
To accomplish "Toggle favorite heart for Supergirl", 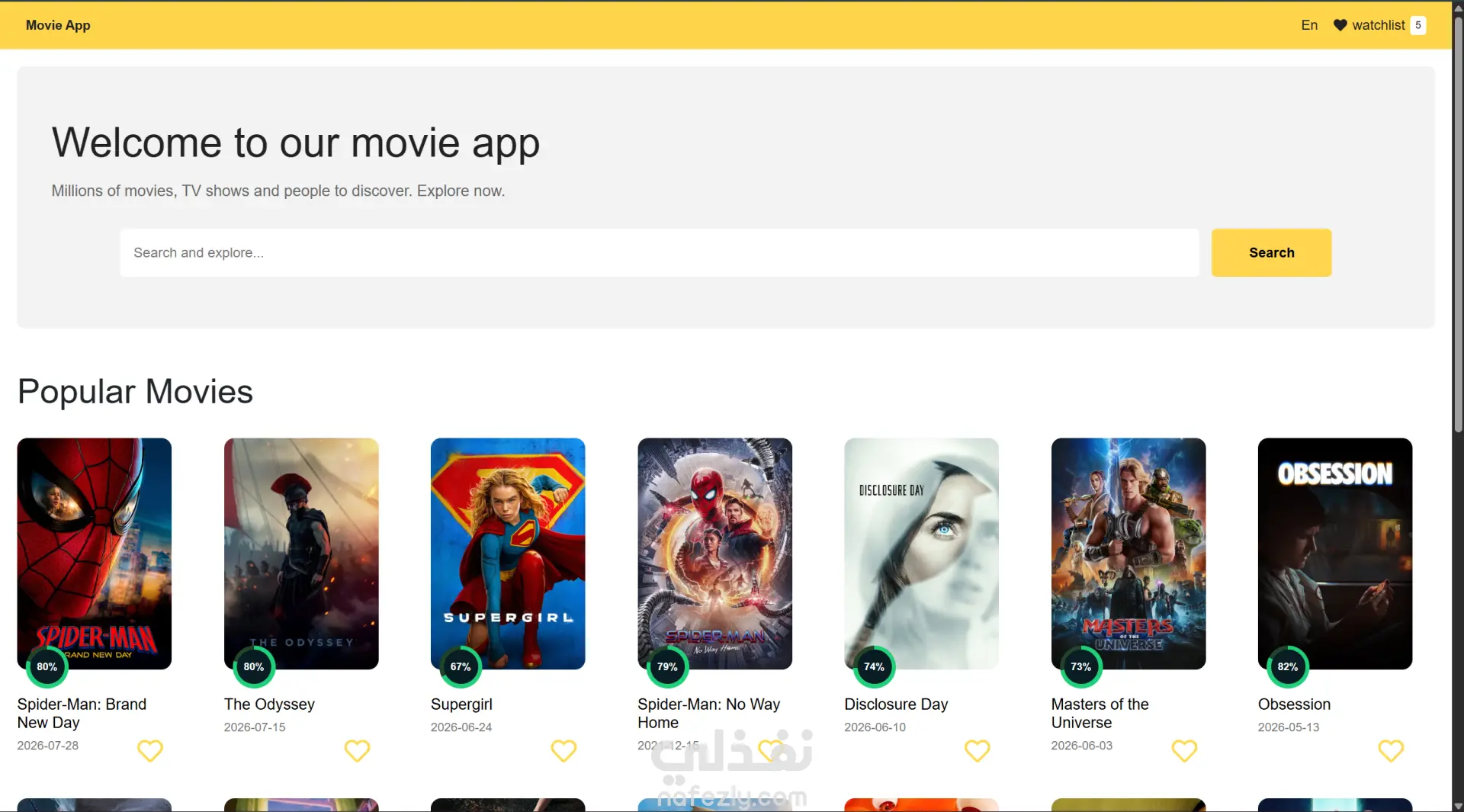I will [x=563, y=751].
